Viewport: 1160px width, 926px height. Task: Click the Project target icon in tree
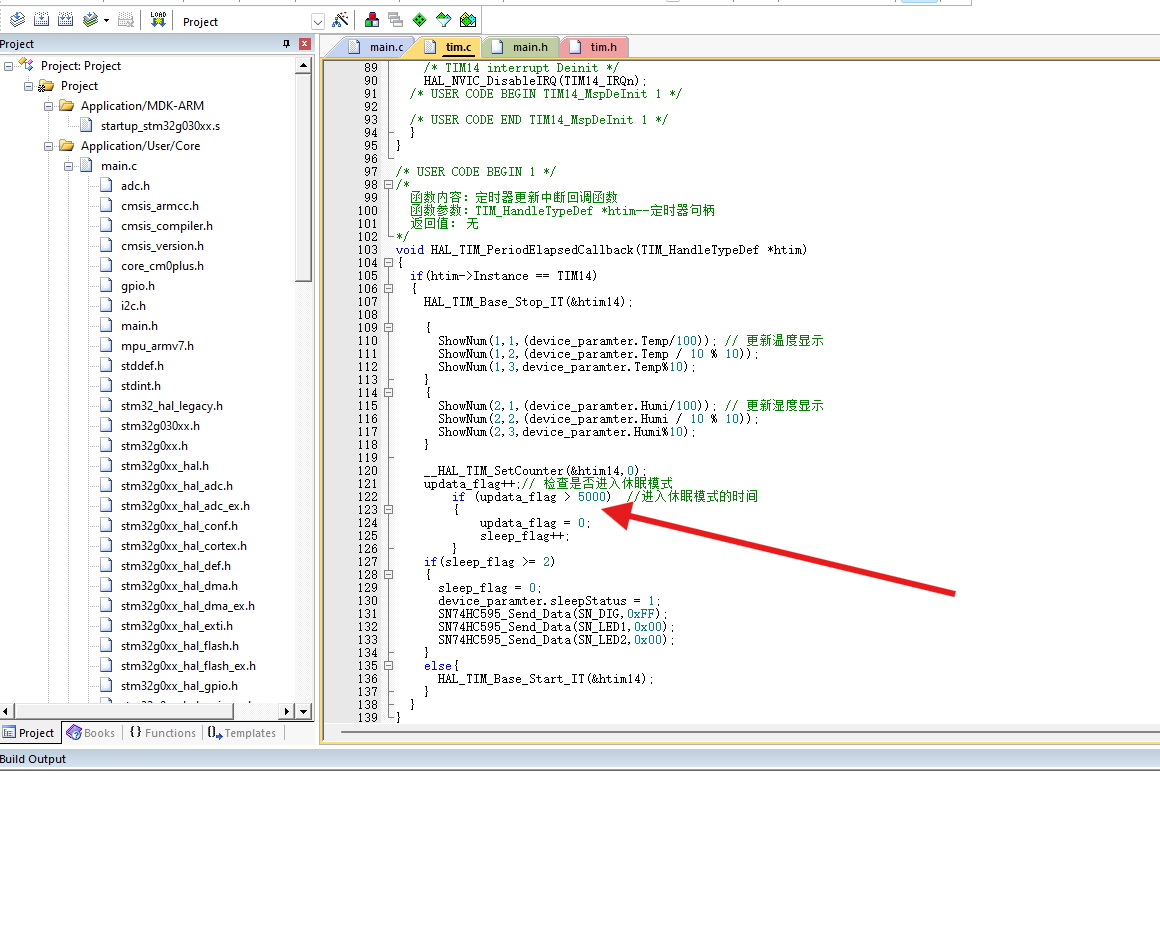47,86
